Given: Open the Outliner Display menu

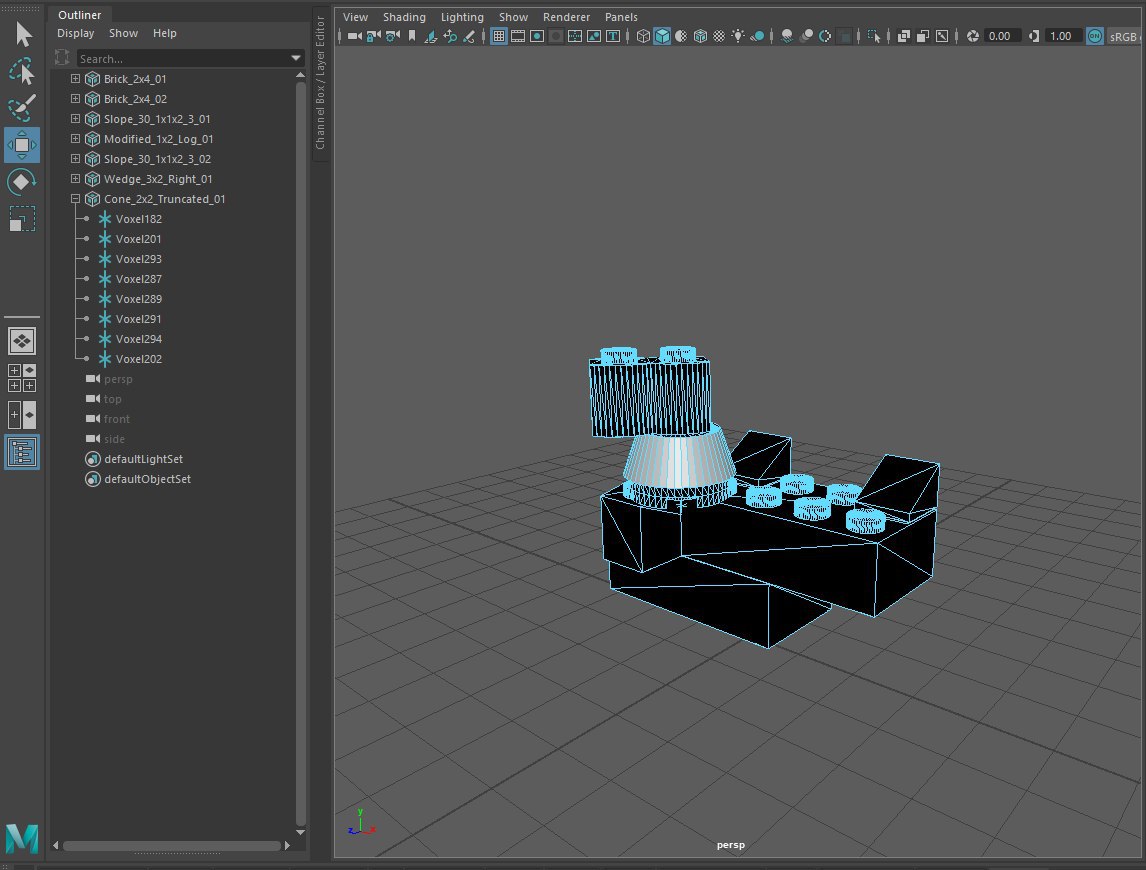Looking at the screenshot, I should pyautogui.click(x=76, y=33).
